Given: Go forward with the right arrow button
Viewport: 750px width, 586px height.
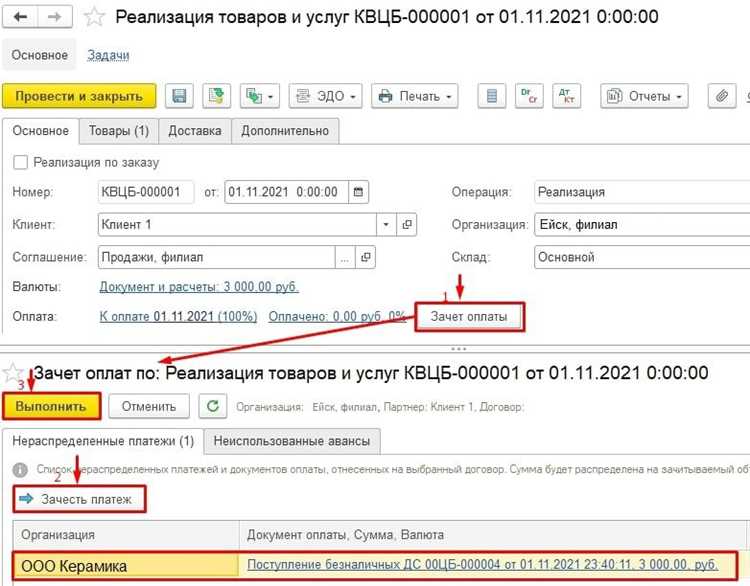Looking at the screenshot, I should (x=55, y=17).
